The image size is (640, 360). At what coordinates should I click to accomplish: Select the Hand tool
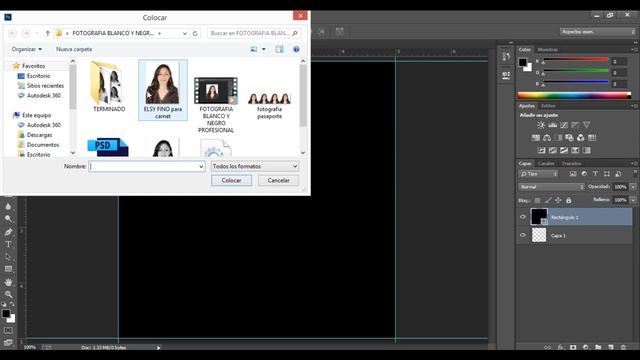click(8, 282)
